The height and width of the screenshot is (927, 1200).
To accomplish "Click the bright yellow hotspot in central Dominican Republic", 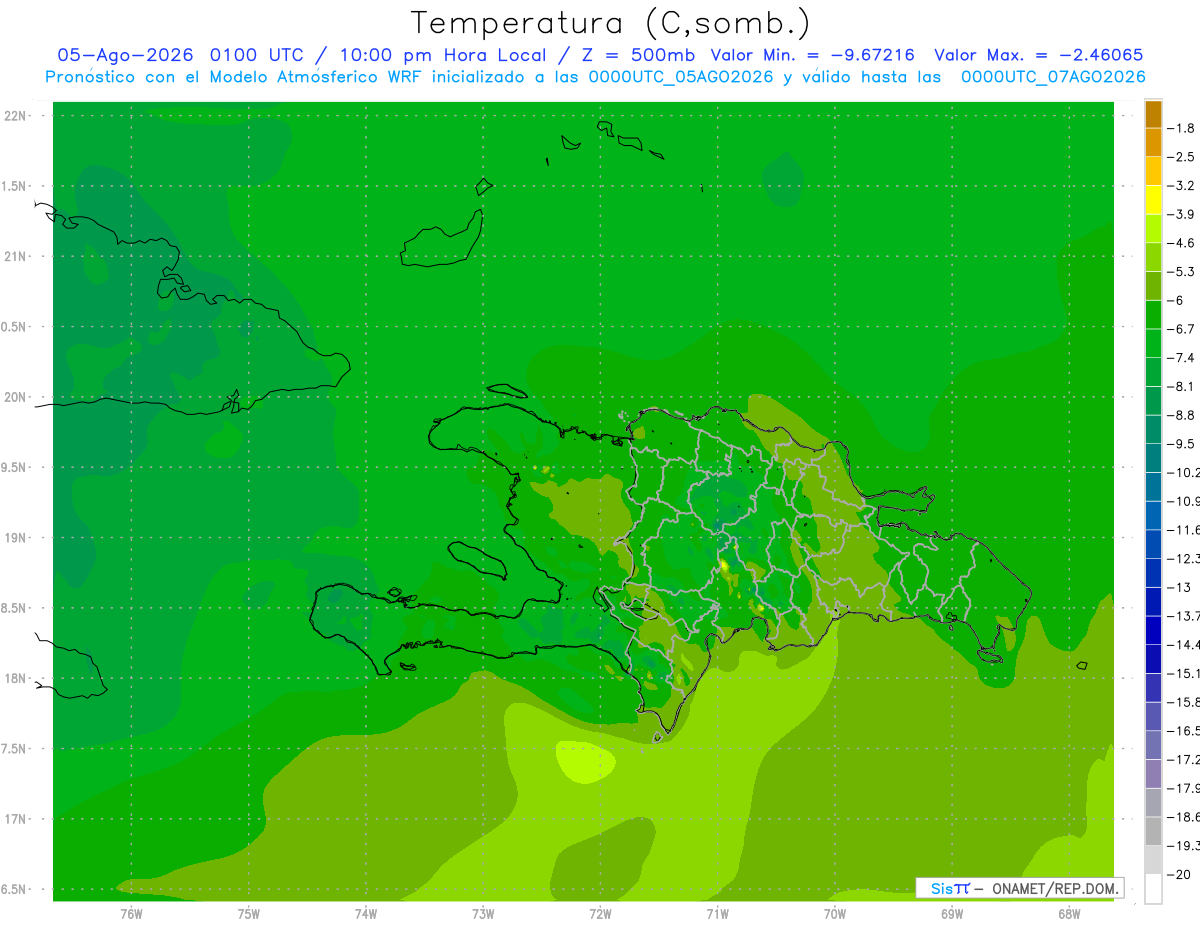I will tap(725, 566).
